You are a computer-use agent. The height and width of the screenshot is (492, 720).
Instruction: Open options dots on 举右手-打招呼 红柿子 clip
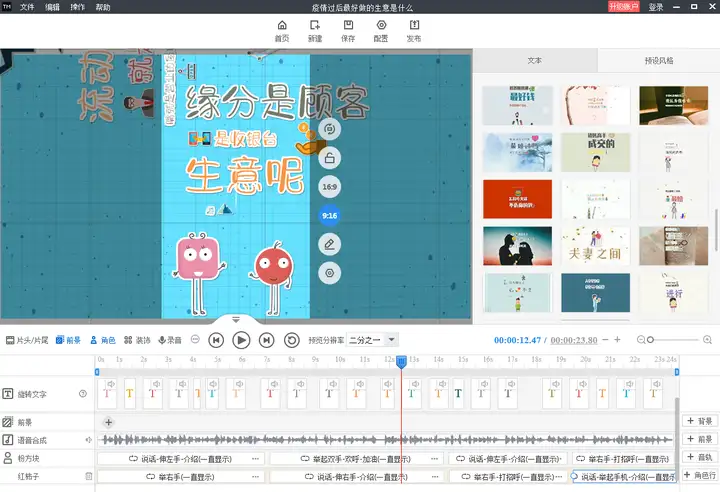(x=559, y=477)
